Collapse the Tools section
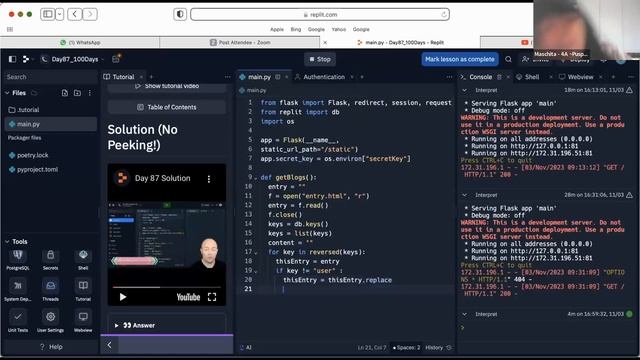The height and width of the screenshot is (360, 640). (x=7, y=242)
